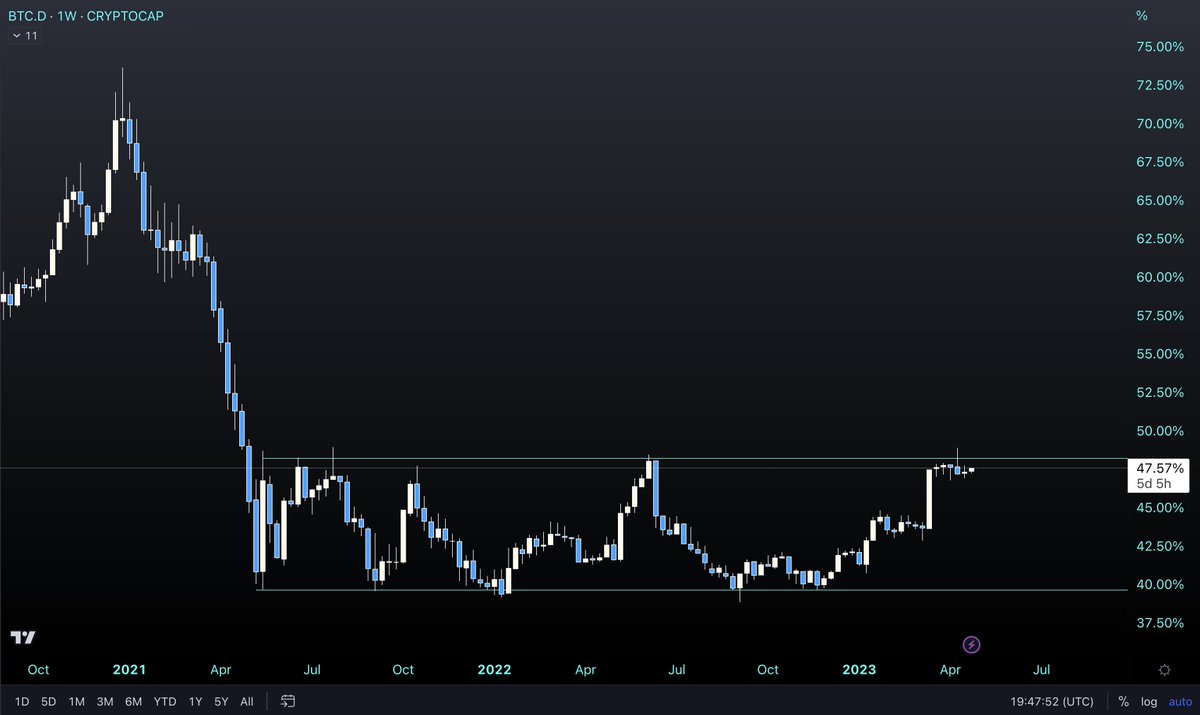1200x715 pixels.
Task: Click the 50.00% price axis label
Action: pos(1160,431)
